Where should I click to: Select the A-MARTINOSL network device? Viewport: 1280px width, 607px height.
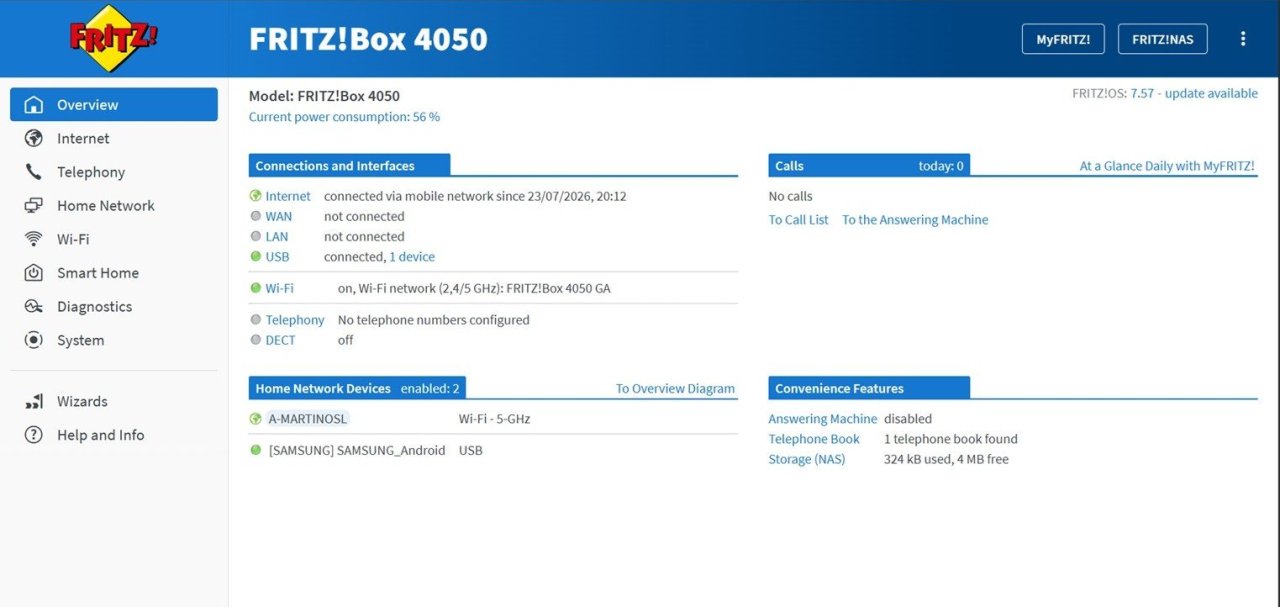point(308,419)
